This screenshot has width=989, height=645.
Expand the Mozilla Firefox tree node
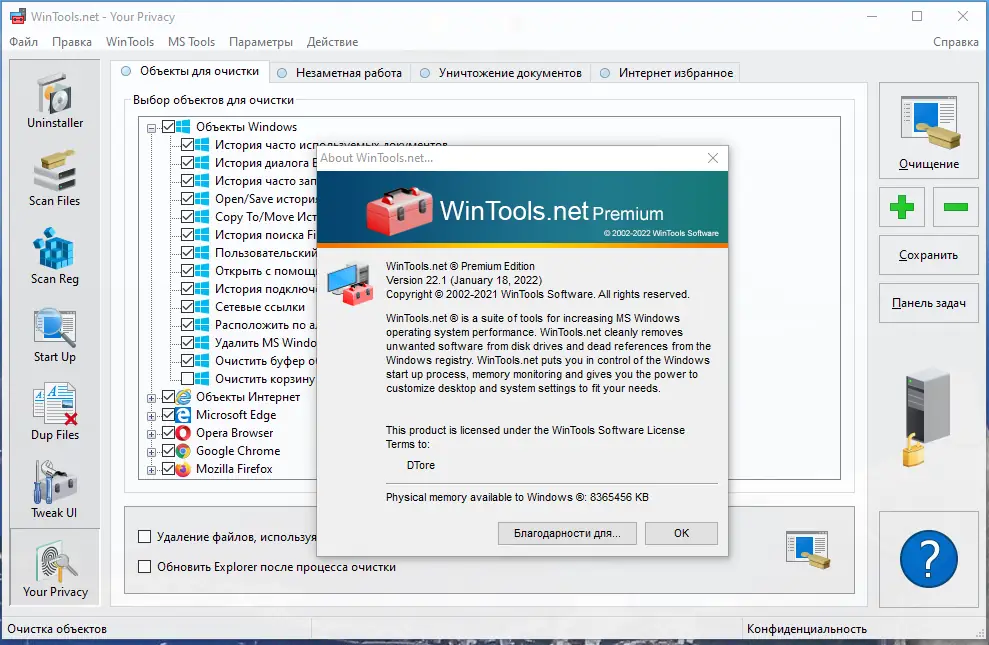151,470
